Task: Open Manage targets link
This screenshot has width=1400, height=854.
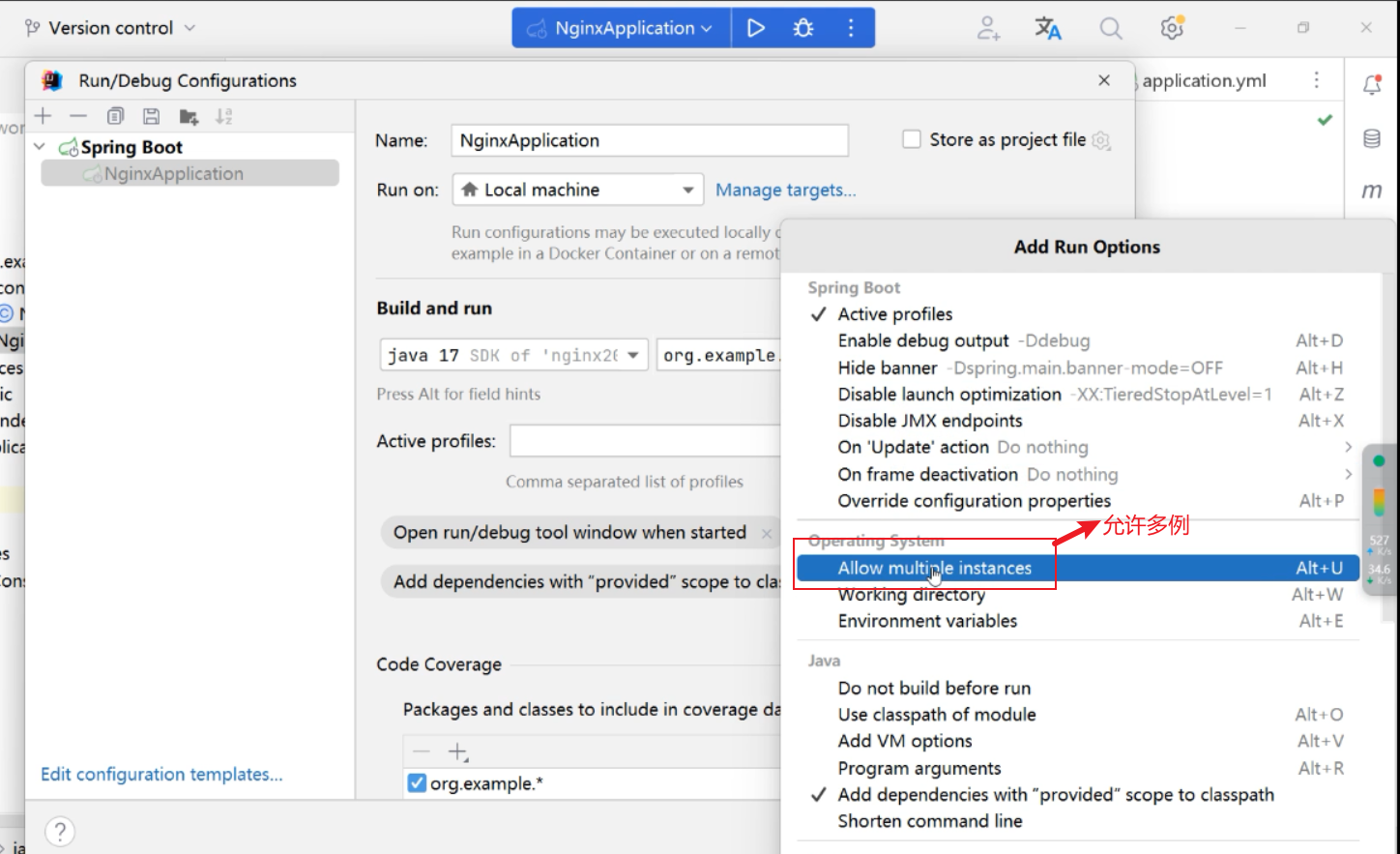Action: coord(785,190)
